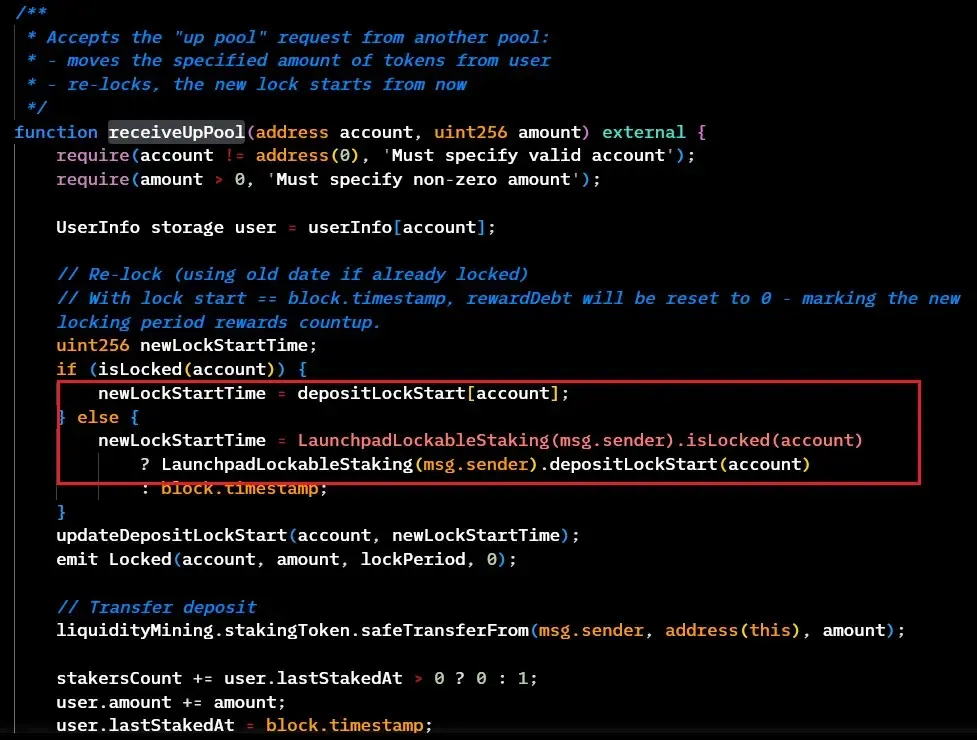Click the else keyword
Viewport: 977px width, 740px height.
point(97,417)
